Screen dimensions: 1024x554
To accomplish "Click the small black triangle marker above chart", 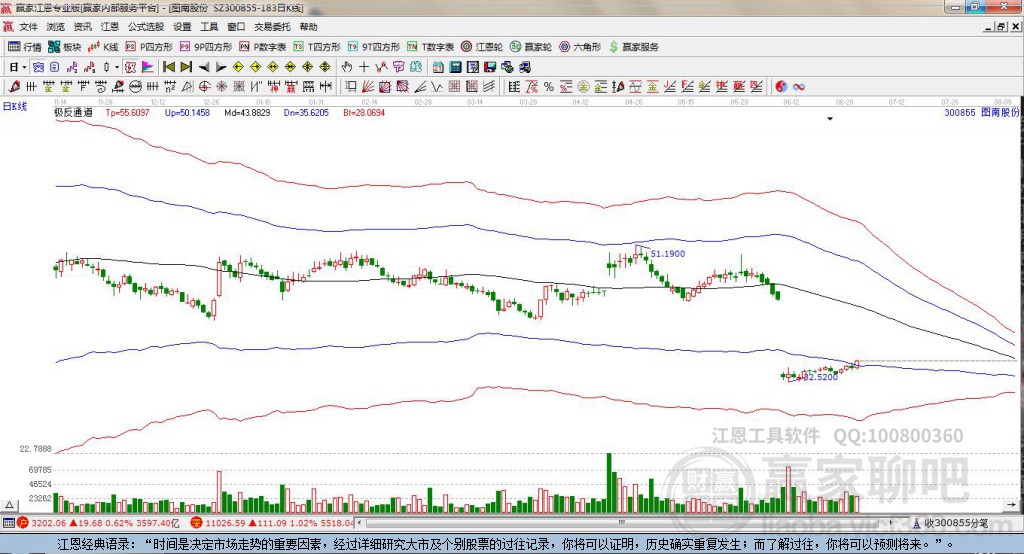I will pyautogui.click(x=830, y=119).
